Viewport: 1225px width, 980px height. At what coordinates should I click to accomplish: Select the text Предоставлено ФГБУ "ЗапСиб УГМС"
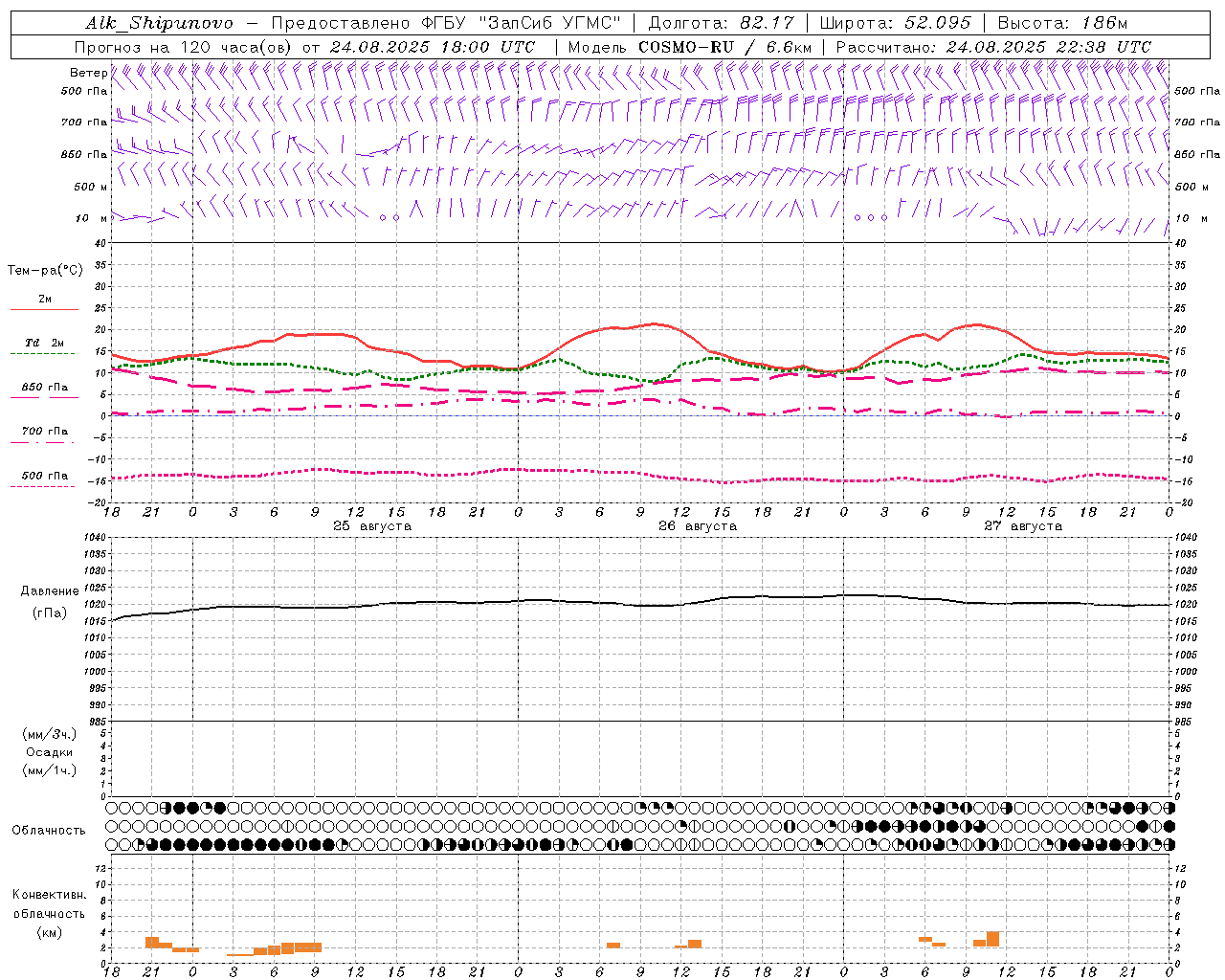(x=447, y=23)
